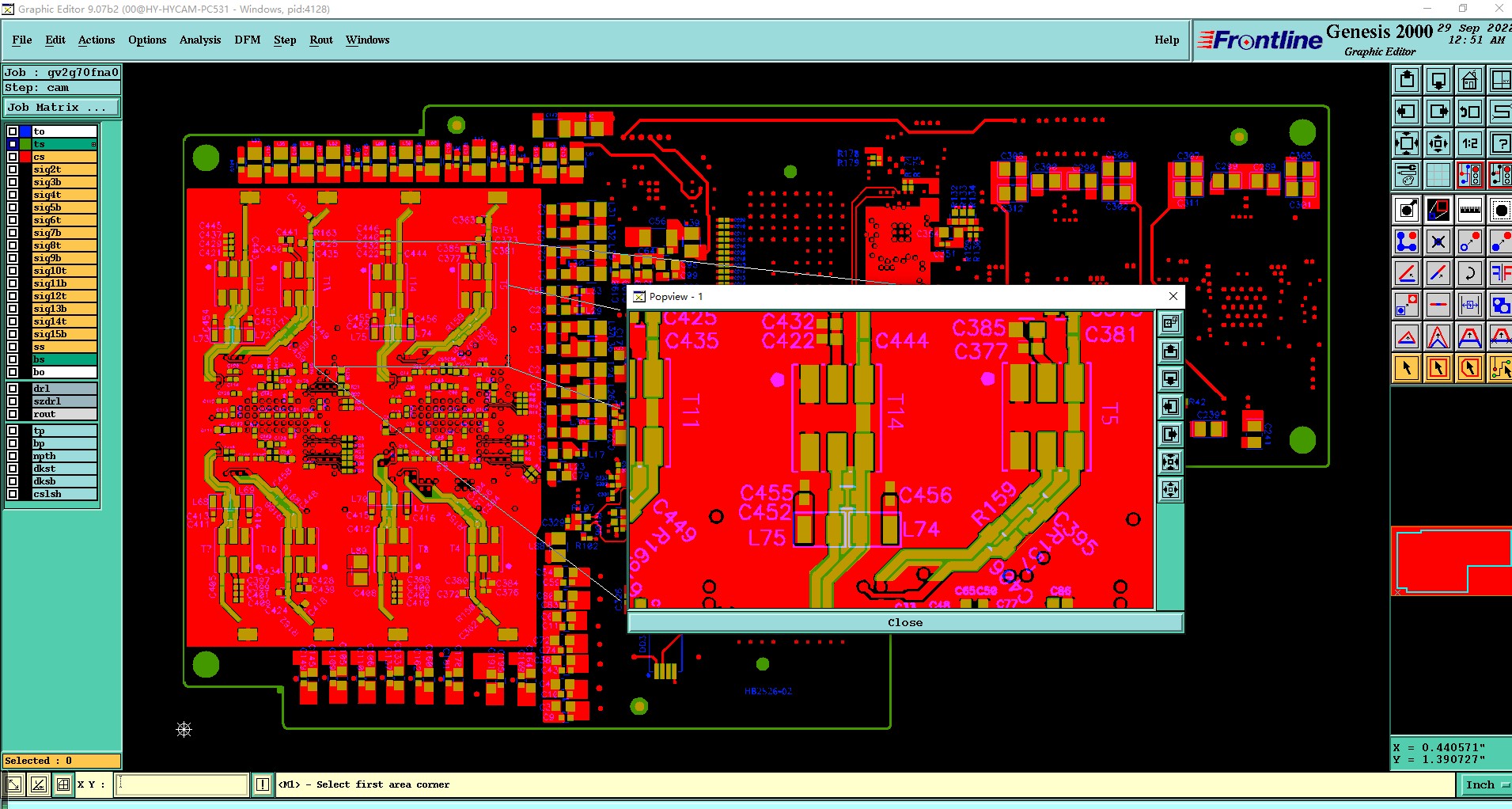
Task: Click the Help menu button
Action: (1167, 40)
